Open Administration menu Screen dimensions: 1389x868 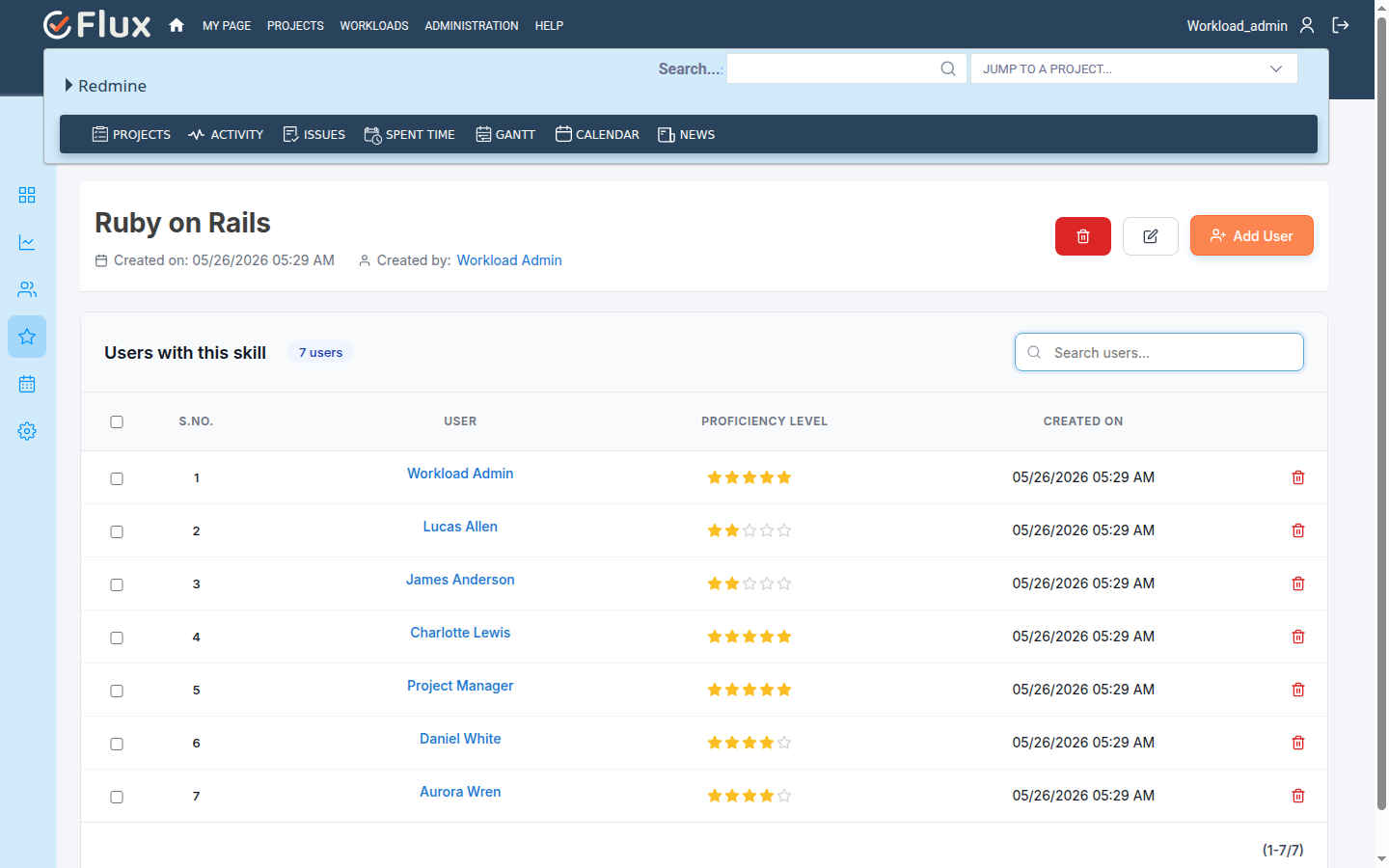point(472,26)
